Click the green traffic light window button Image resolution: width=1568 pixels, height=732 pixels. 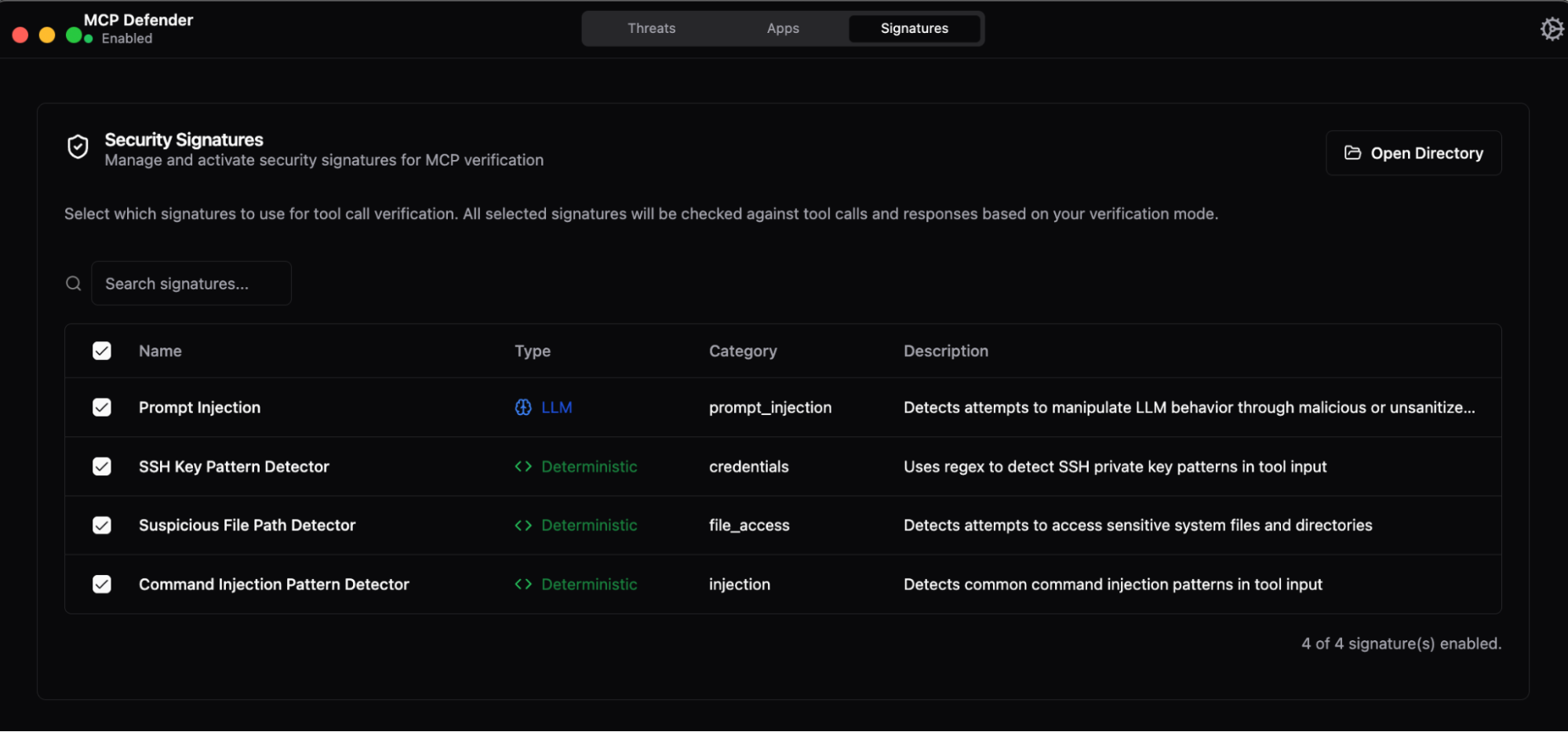click(73, 35)
